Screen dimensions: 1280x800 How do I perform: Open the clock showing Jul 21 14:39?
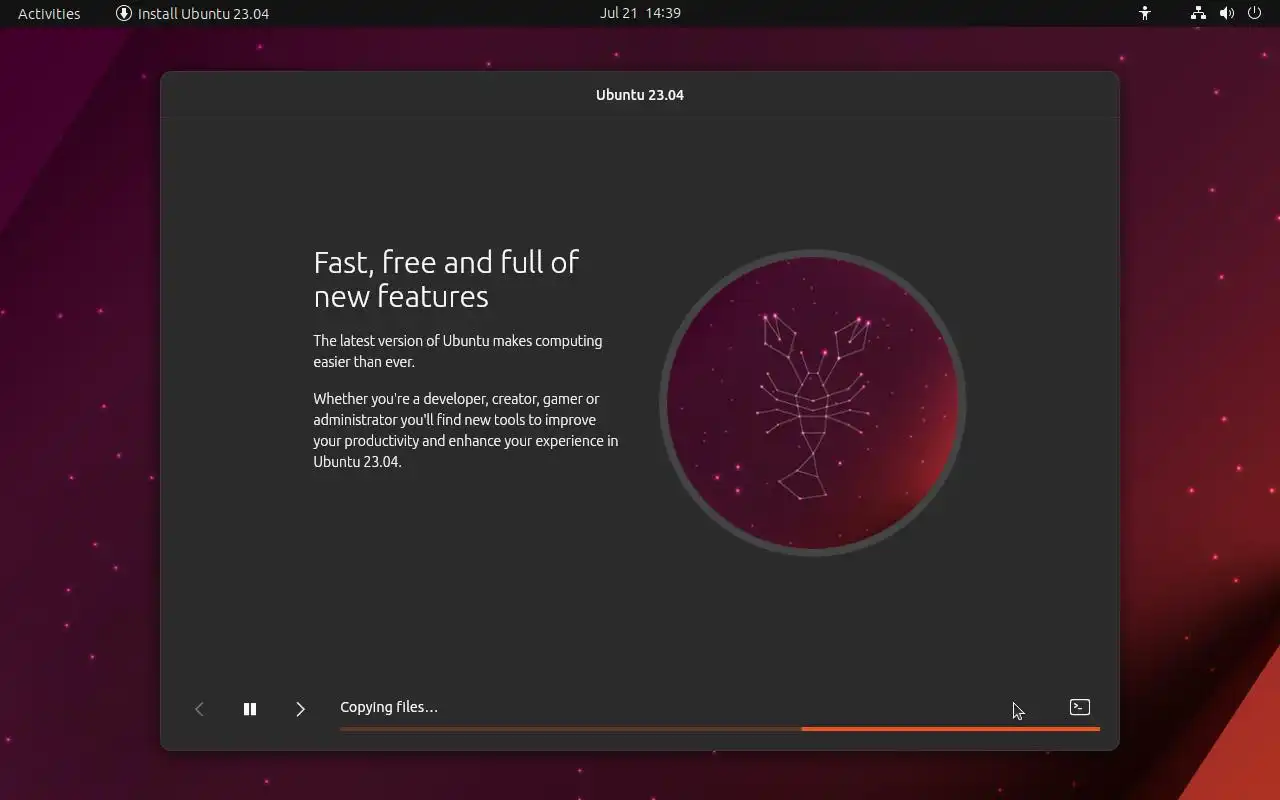coord(640,13)
